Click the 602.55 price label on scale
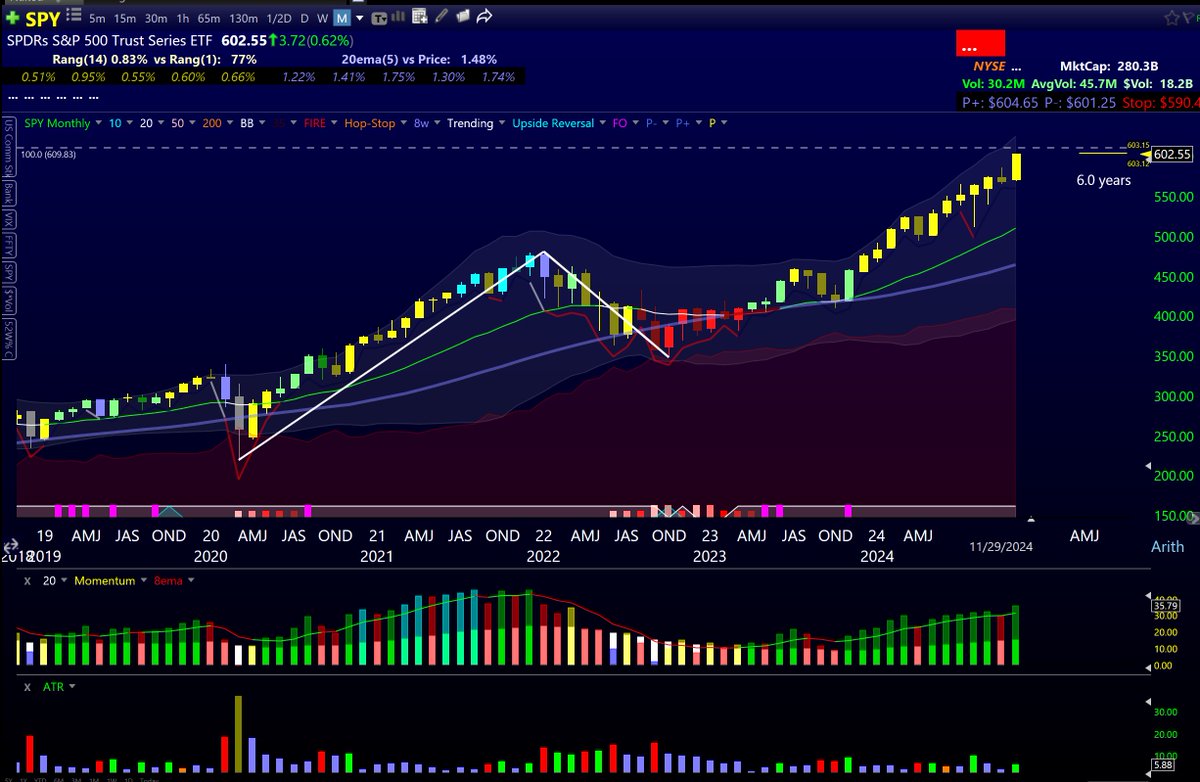Image resolution: width=1200 pixels, height=782 pixels. point(1171,154)
